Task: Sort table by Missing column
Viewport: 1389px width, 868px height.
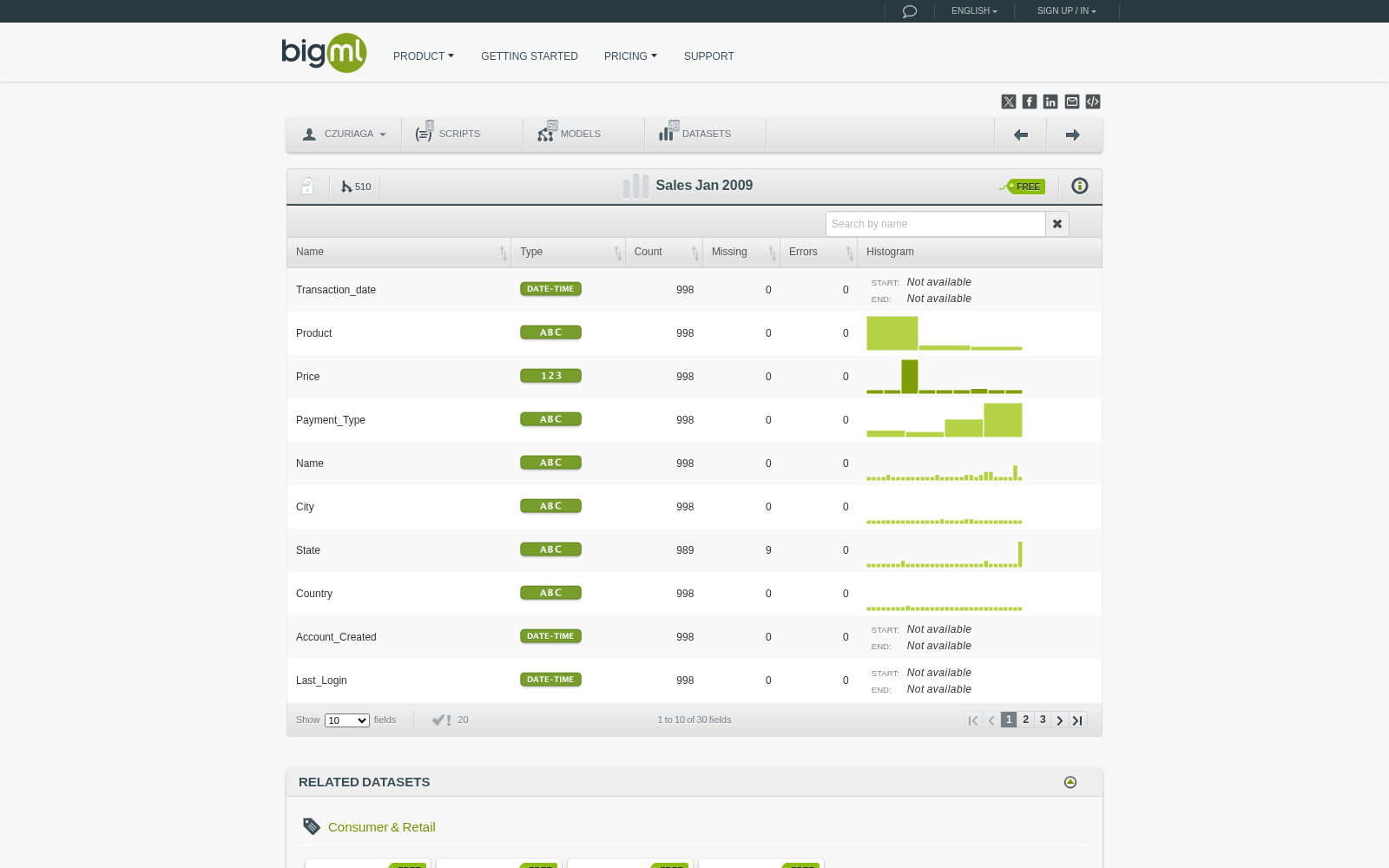Action: coord(741,252)
